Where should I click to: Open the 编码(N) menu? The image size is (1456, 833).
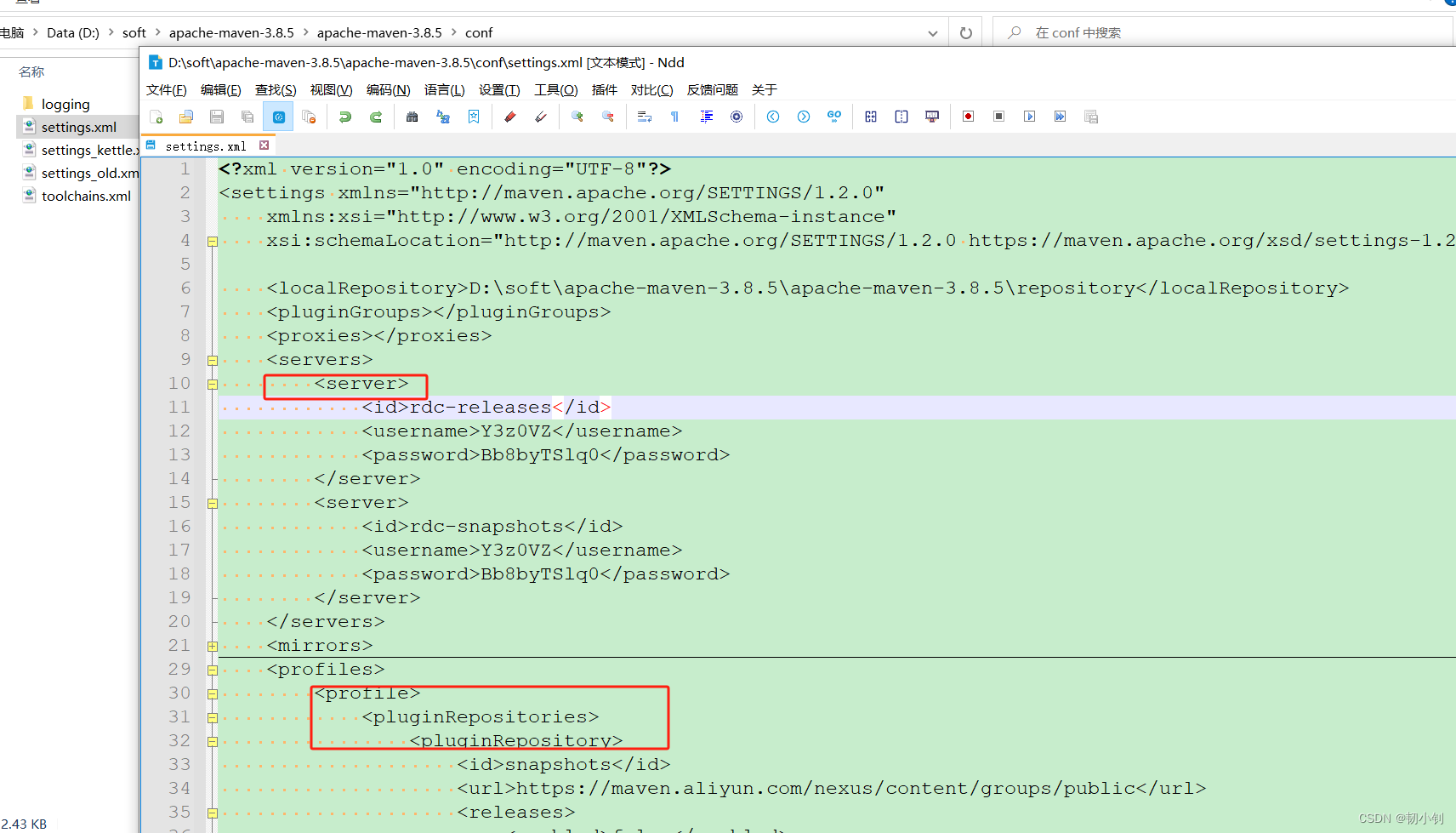[x=388, y=90]
